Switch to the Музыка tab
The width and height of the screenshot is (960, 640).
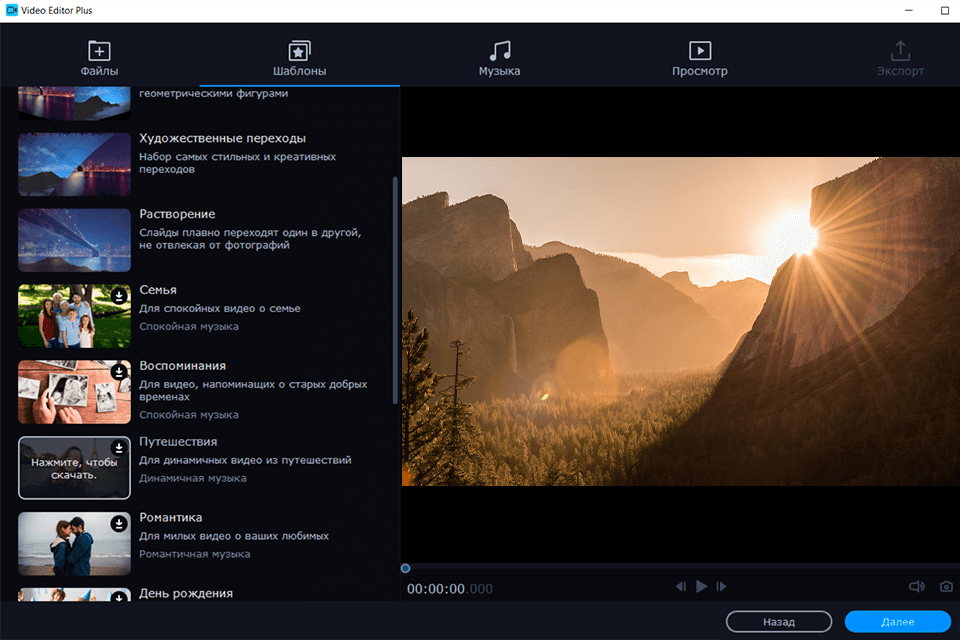499,59
